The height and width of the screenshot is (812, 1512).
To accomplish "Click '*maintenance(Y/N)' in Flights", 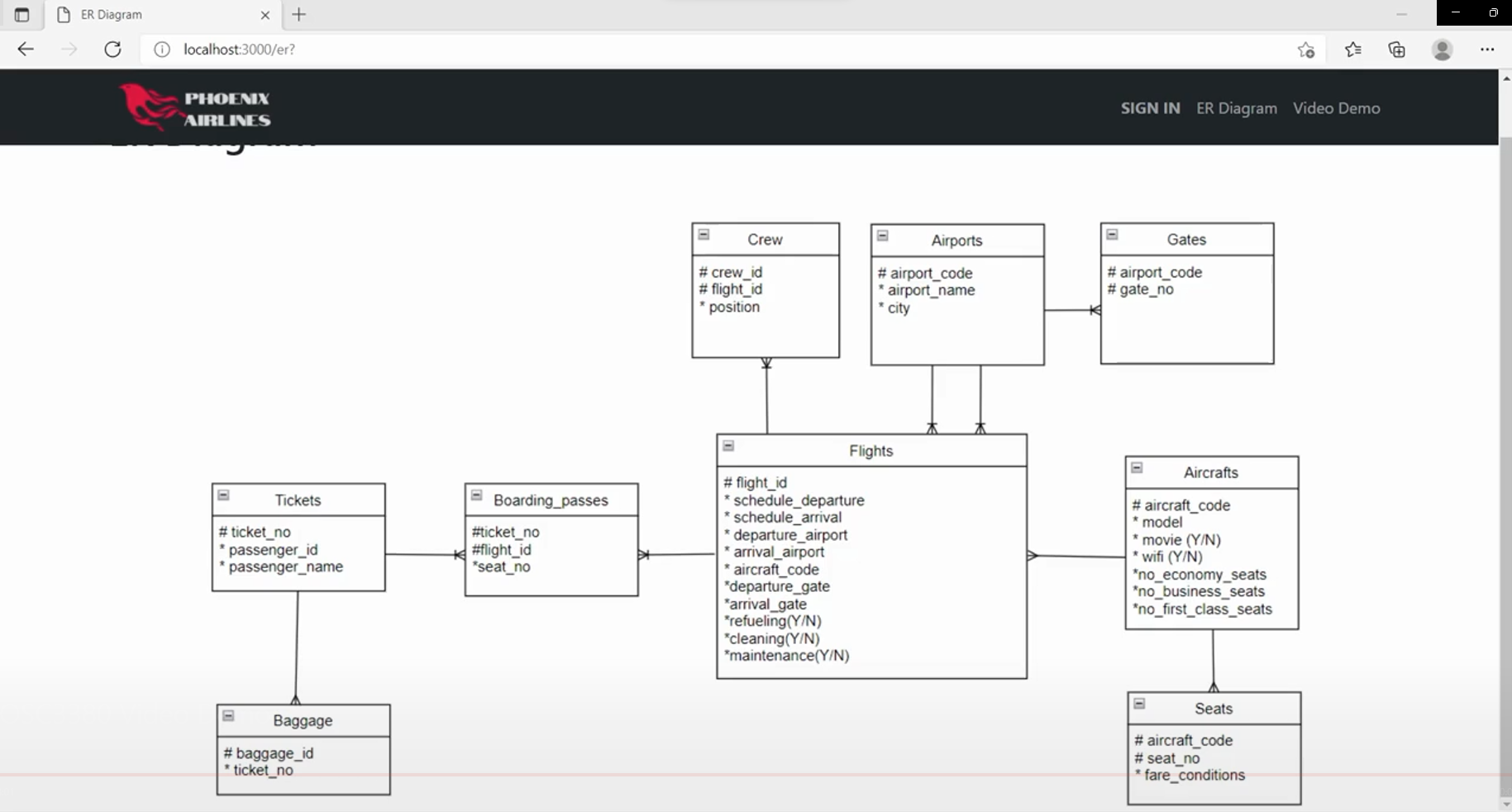I will pyautogui.click(x=787, y=656).
